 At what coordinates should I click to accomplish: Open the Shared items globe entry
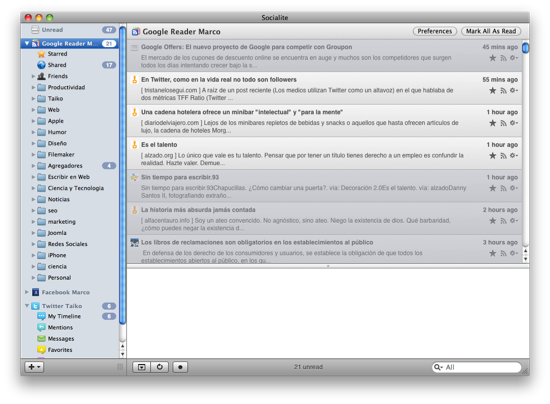57,65
